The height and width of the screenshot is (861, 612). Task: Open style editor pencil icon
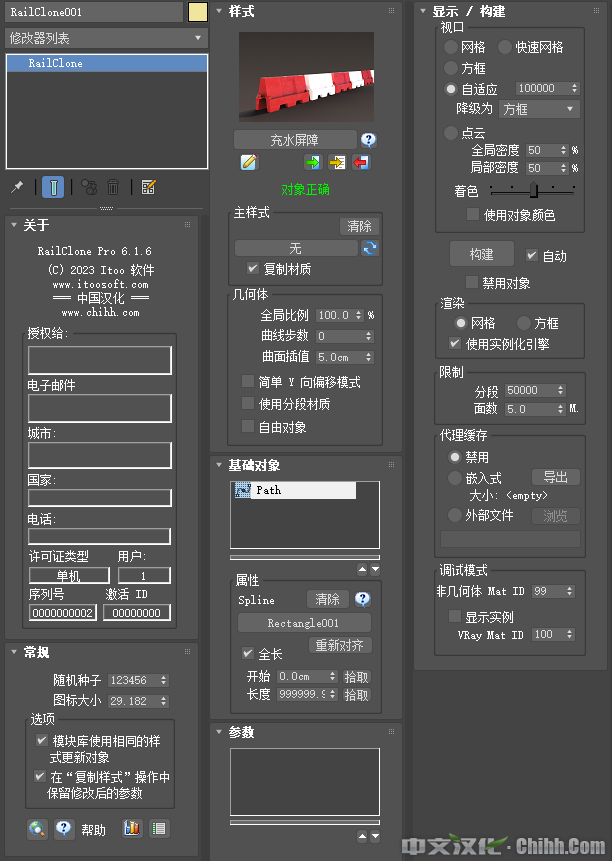pyautogui.click(x=249, y=162)
